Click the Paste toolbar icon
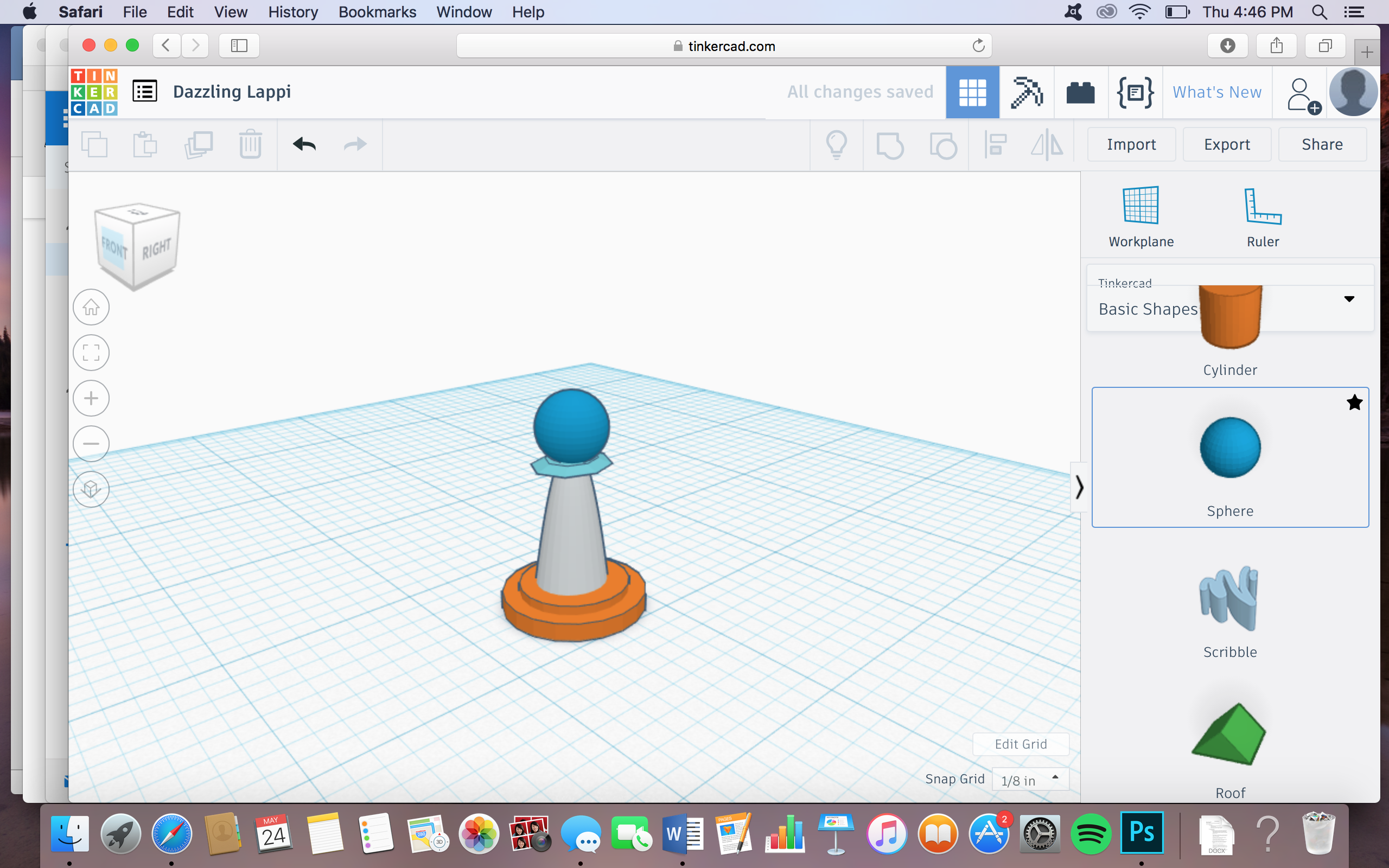Viewport: 1389px width, 868px height. [145, 144]
